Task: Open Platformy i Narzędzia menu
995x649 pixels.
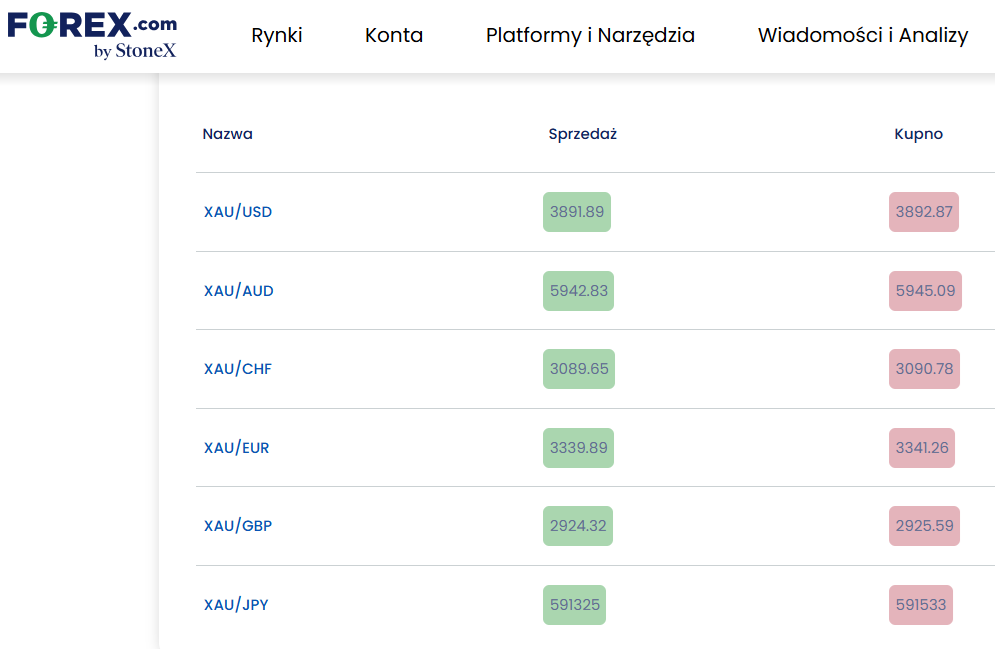Action: point(590,36)
